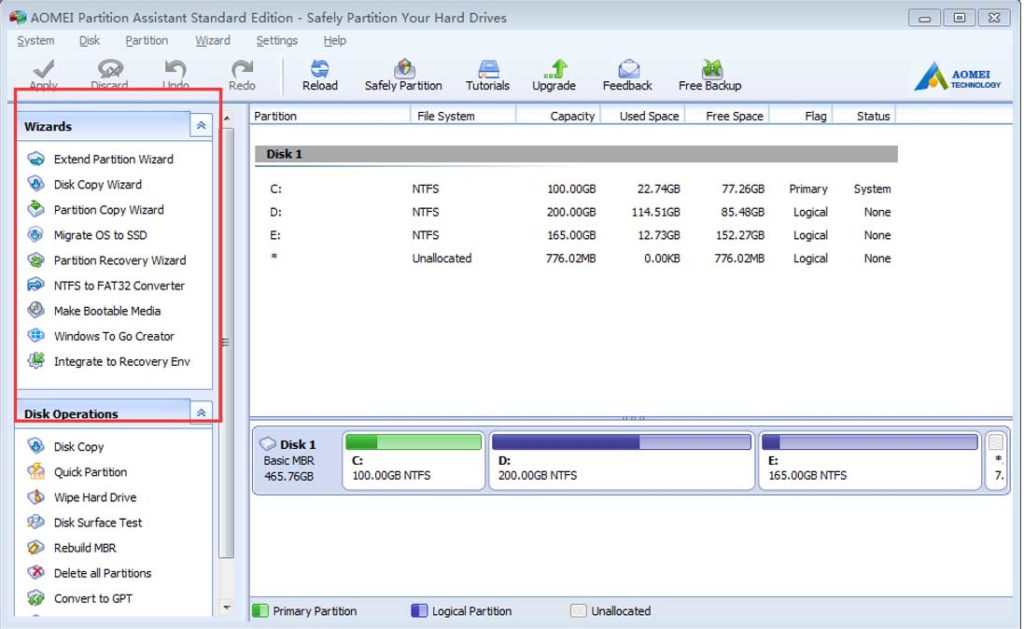Image resolution: width=1024 pixels, height=629 pixels.
Task: Click the Disk Copy operation icon
Action: pyautogui.click(x=36, y=446)
